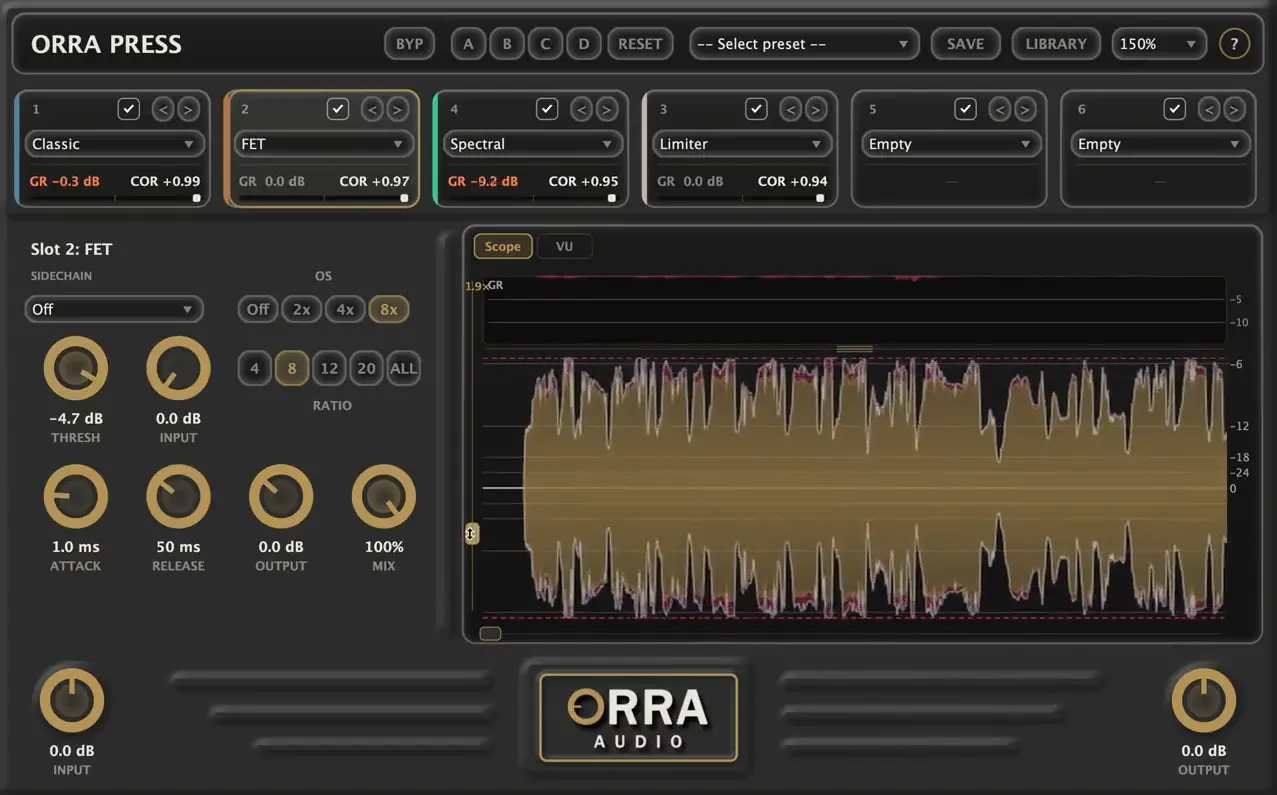This screenshot has height=795, width=1277.
Task: Click the global OUTPUT knob at bottom right
Action: click(x=1203, y=700)
